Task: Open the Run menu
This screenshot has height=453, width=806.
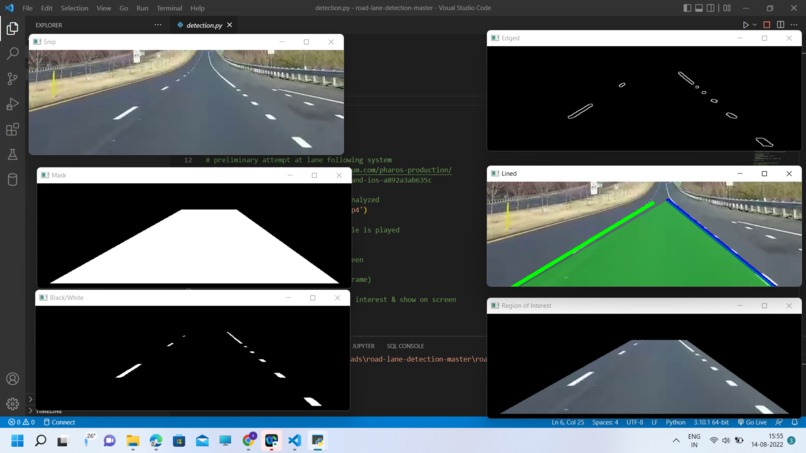Action: click(x=142, y=8)
